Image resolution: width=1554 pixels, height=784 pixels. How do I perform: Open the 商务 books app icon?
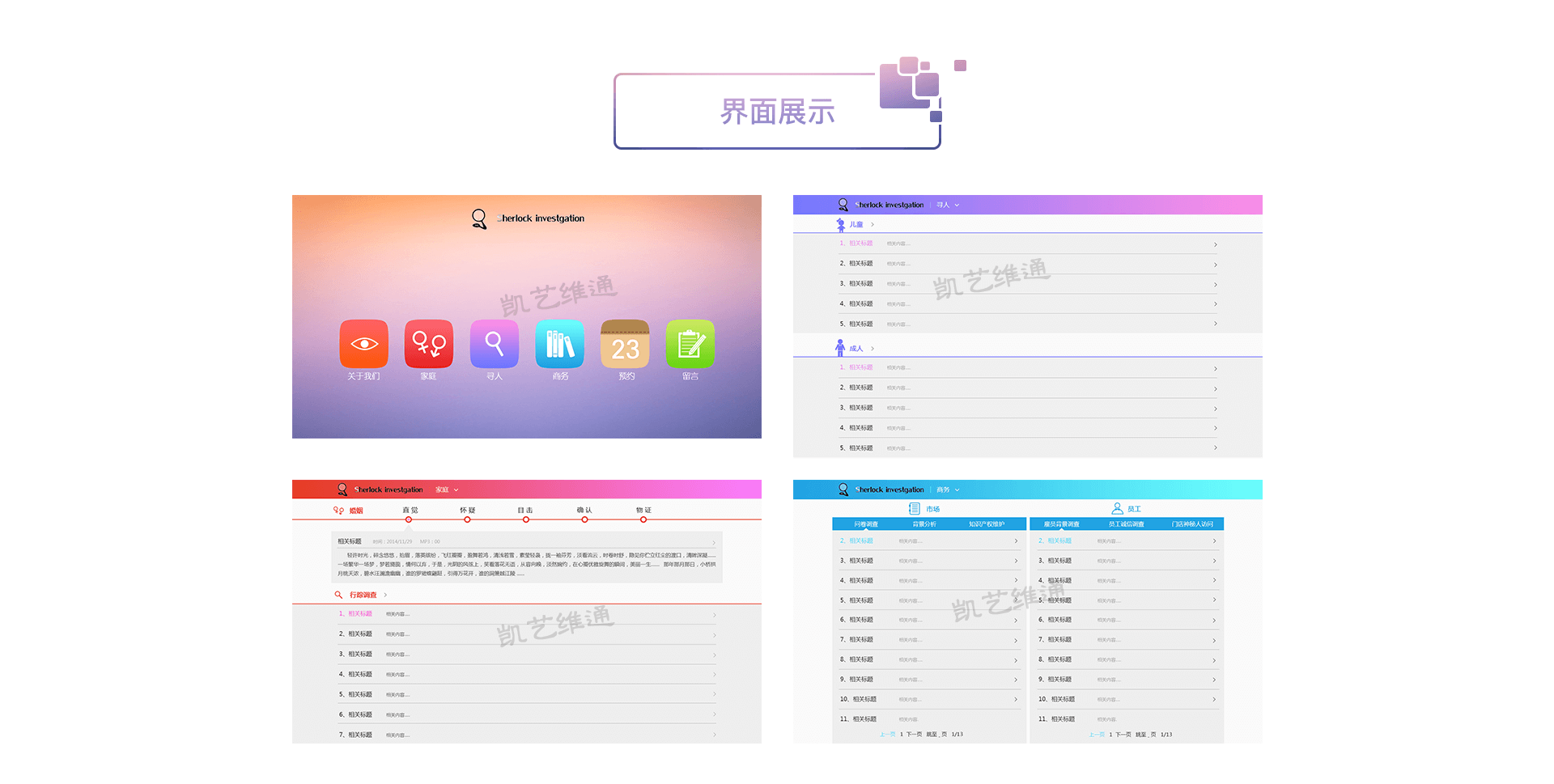[x=559, y=344]
